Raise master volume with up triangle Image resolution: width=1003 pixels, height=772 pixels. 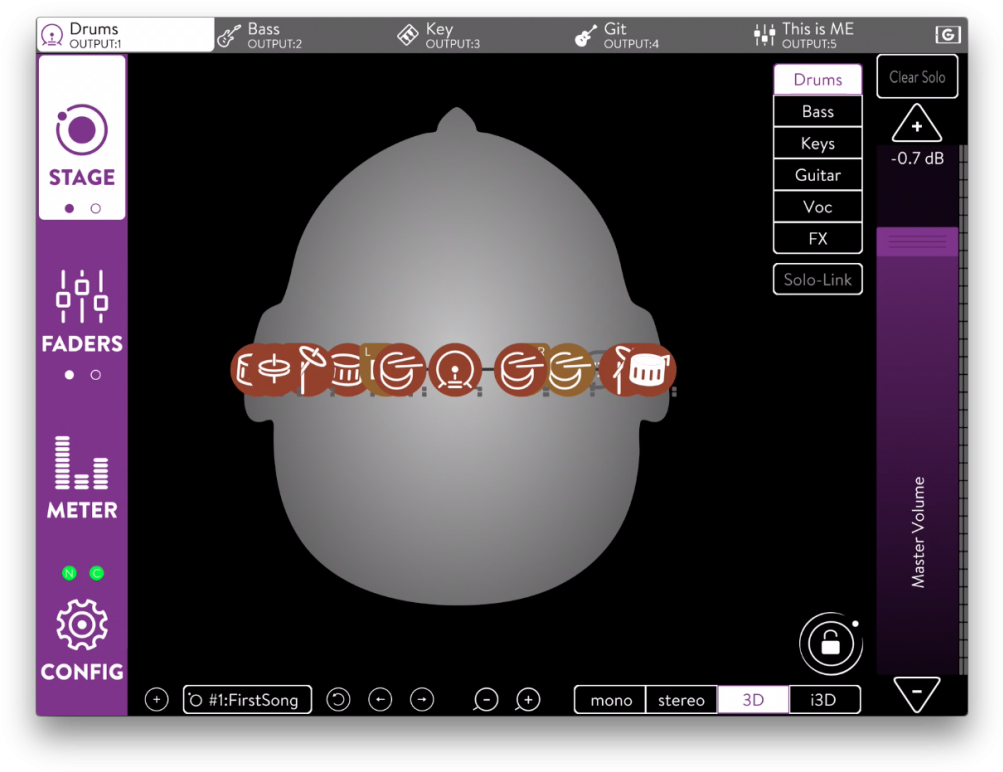(916, 126)
